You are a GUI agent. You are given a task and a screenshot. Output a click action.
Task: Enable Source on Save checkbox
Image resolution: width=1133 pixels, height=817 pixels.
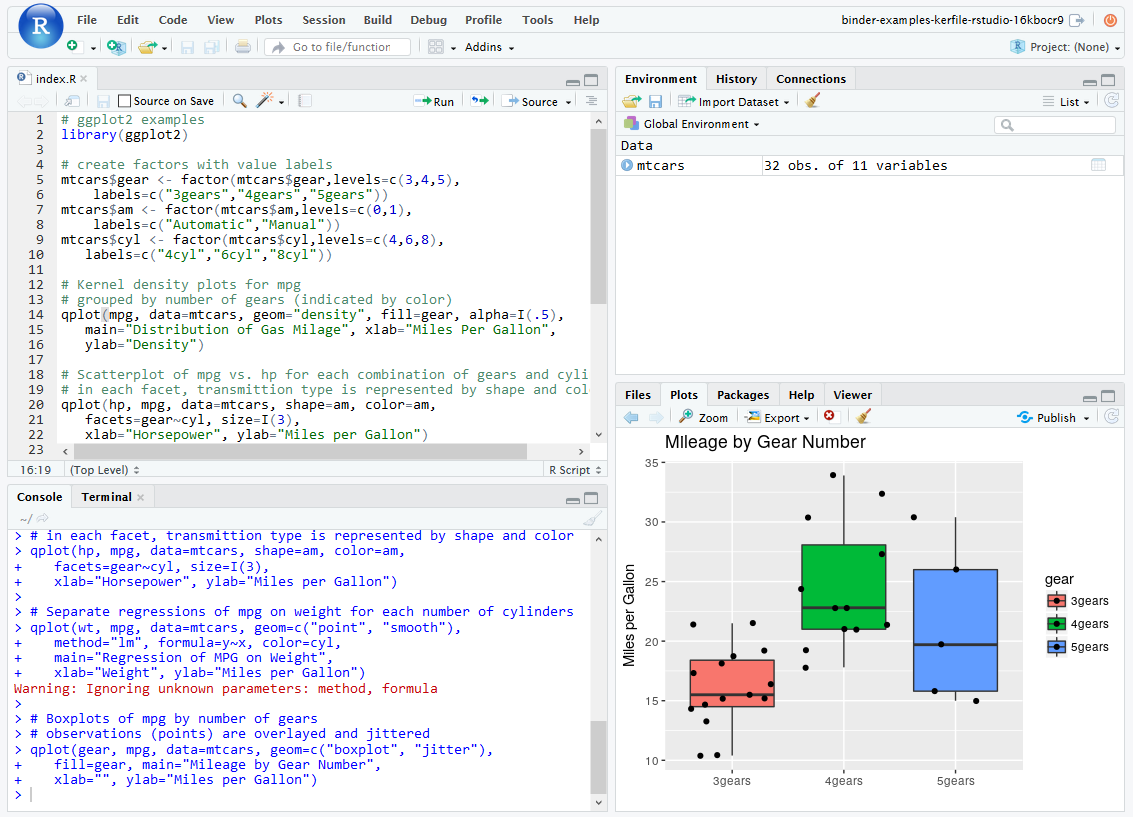click(x=125, y=100)
